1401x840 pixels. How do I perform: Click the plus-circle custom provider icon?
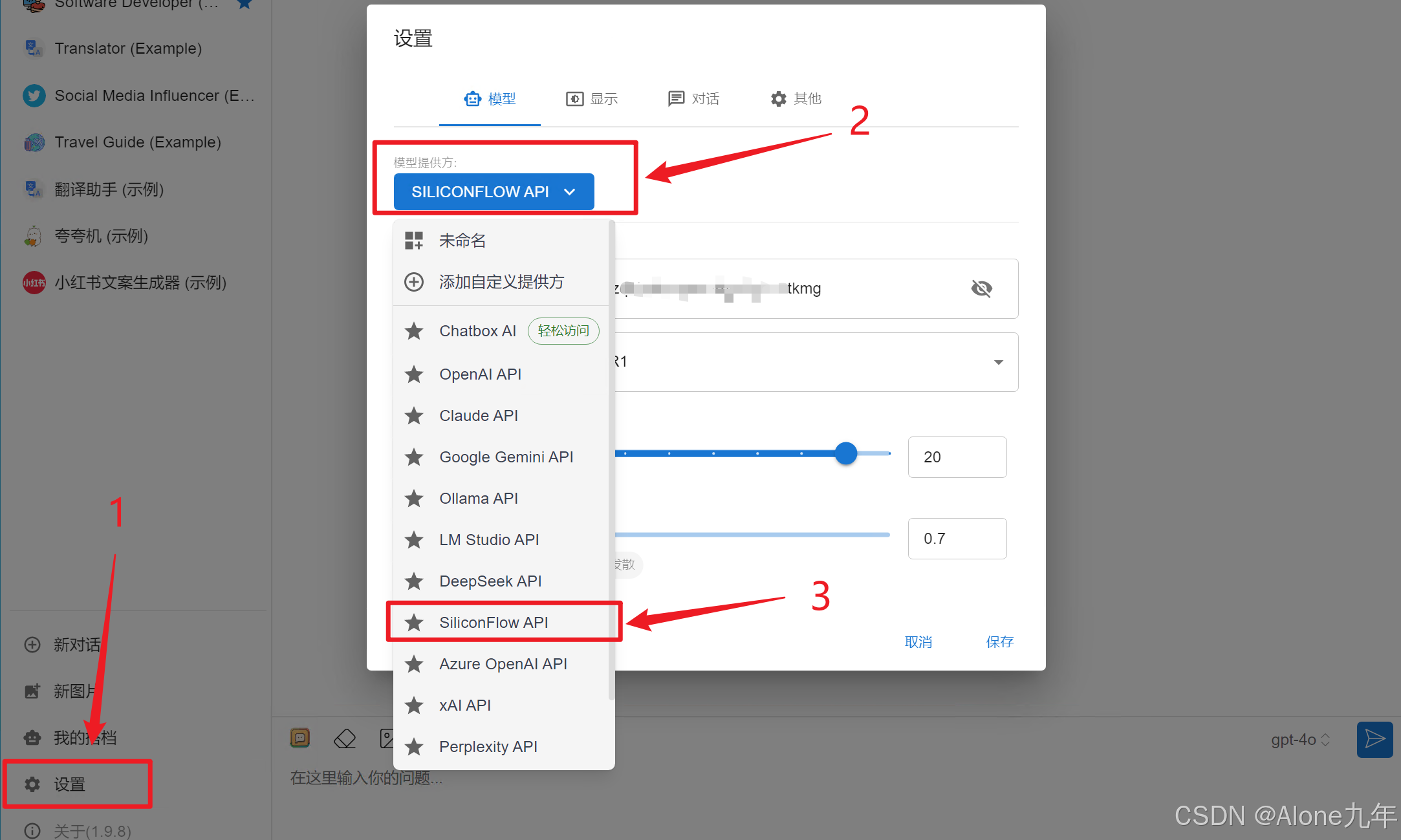pos(414,282)
